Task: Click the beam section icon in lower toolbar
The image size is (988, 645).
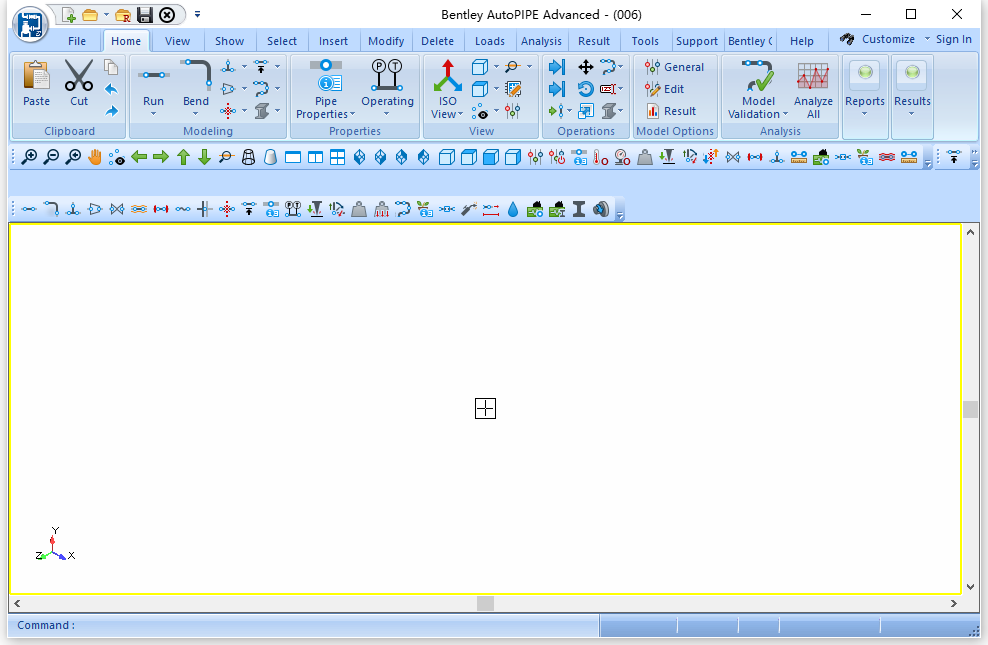Action: click(x=579, y=209)
